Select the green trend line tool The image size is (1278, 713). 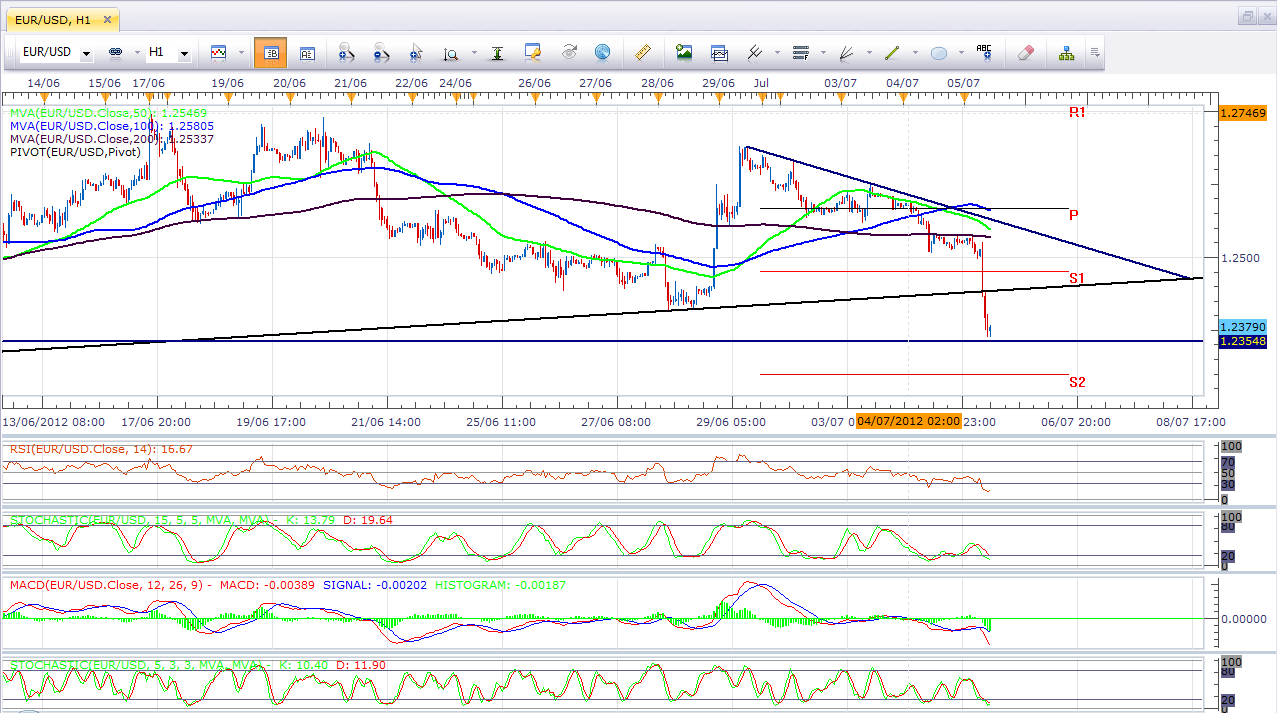(x=892, y=52)
